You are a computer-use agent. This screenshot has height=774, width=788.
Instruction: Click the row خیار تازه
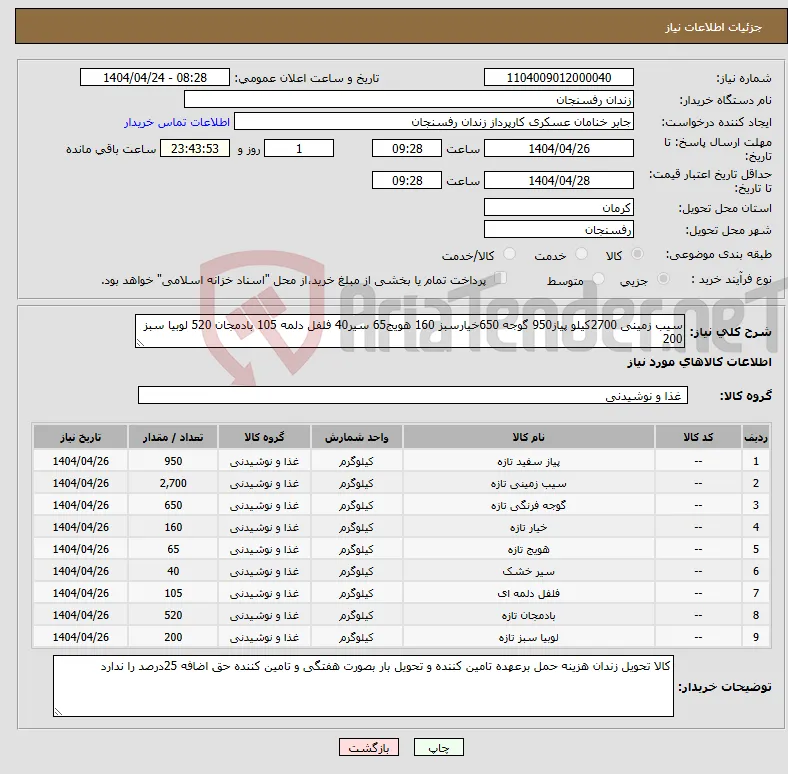click(402, 527)
